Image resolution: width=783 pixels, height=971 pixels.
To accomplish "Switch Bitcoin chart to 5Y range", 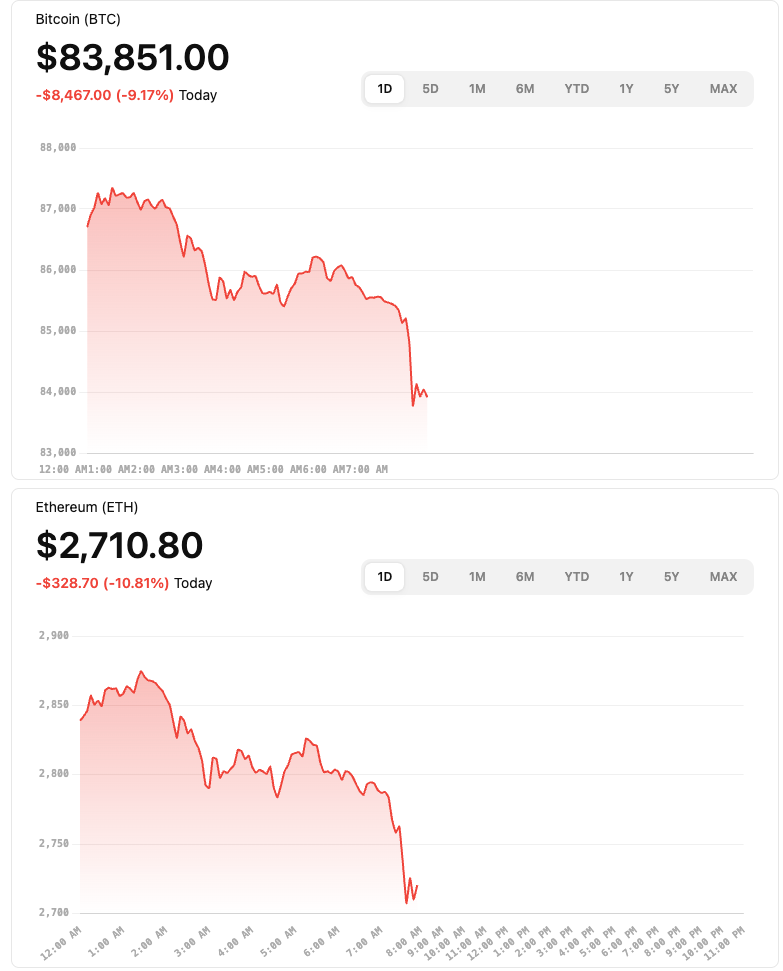I will (671, 89).
